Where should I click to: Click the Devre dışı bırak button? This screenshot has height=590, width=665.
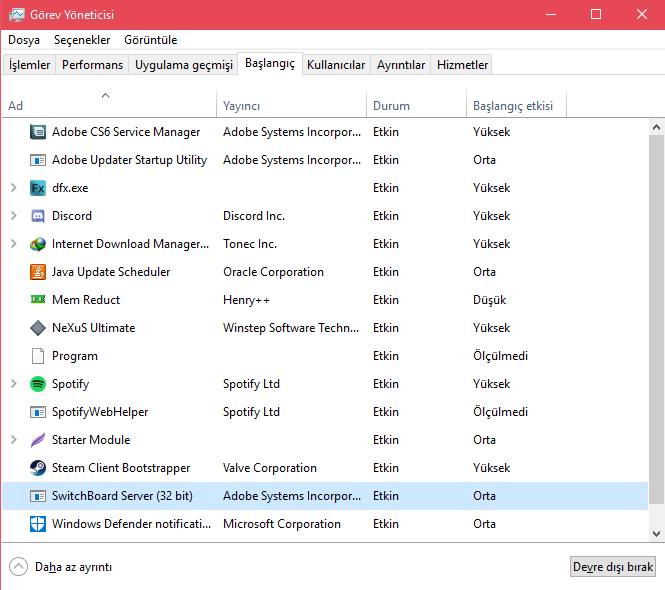tap(613, 567)
